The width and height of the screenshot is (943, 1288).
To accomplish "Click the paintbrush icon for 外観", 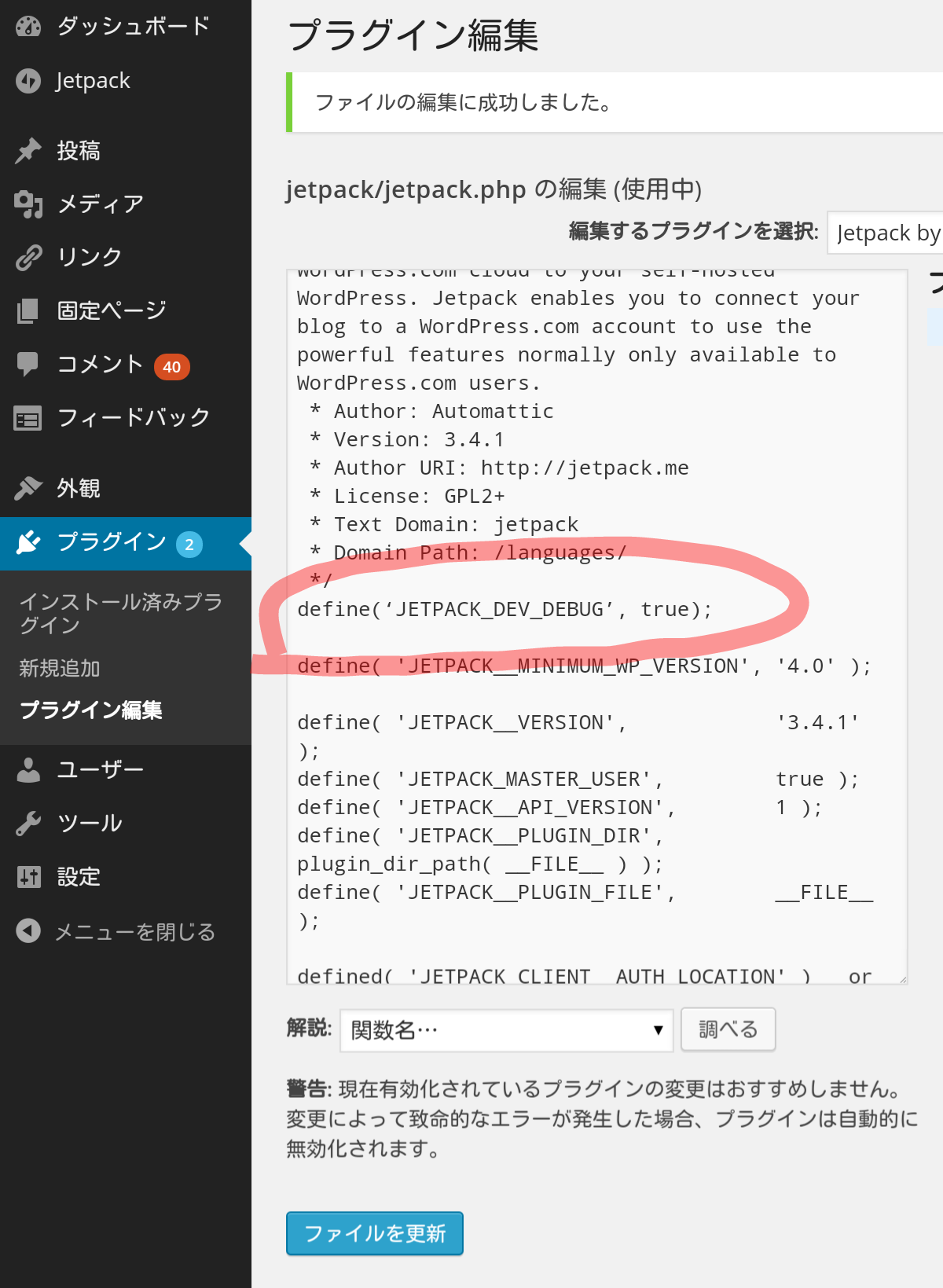I will pyautogui.click(x=28, y=488).
